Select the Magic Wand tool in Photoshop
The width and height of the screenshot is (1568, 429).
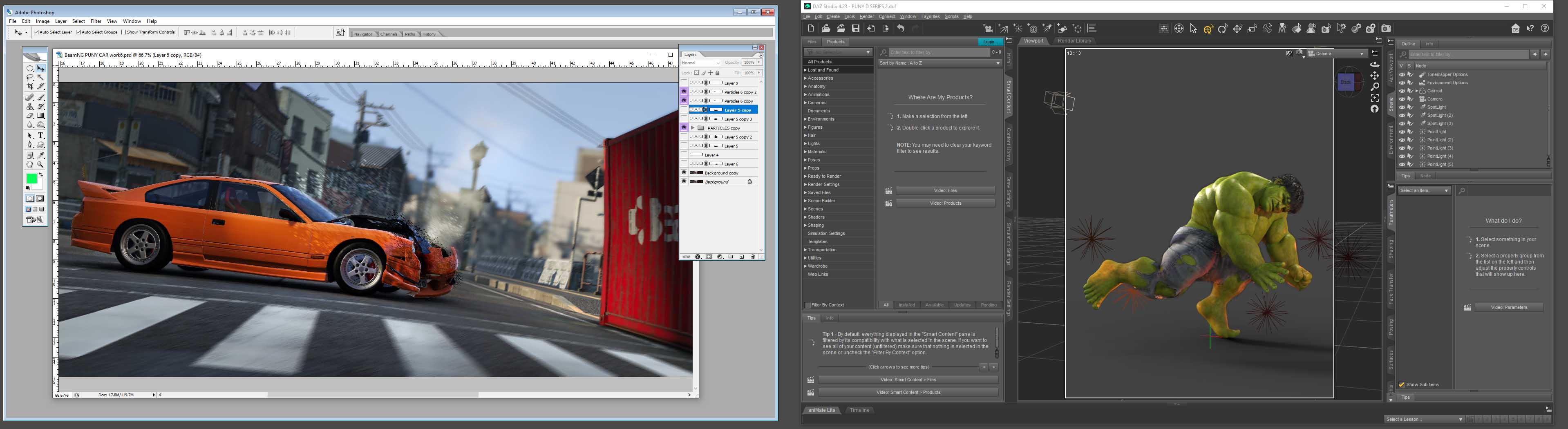tap(41, 77)
